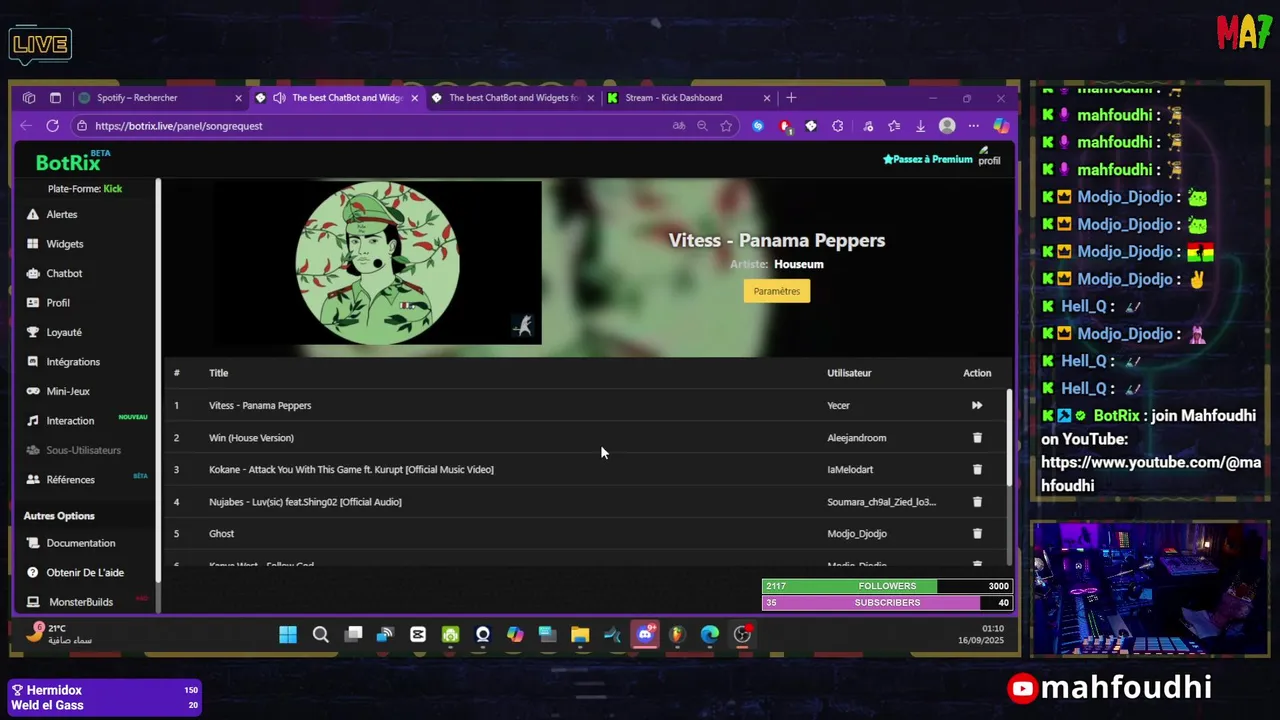The height and width of the screenshot is (720, 1280).
Task: Click the Win (House Version) title
Action: pyautogui.click(x=251, y=438)
